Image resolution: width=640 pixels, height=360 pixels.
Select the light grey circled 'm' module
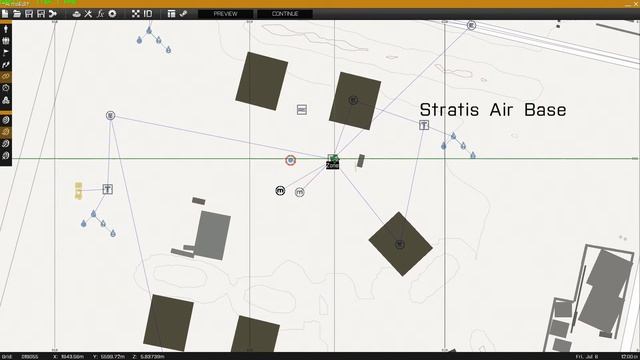tap(300, 192)
